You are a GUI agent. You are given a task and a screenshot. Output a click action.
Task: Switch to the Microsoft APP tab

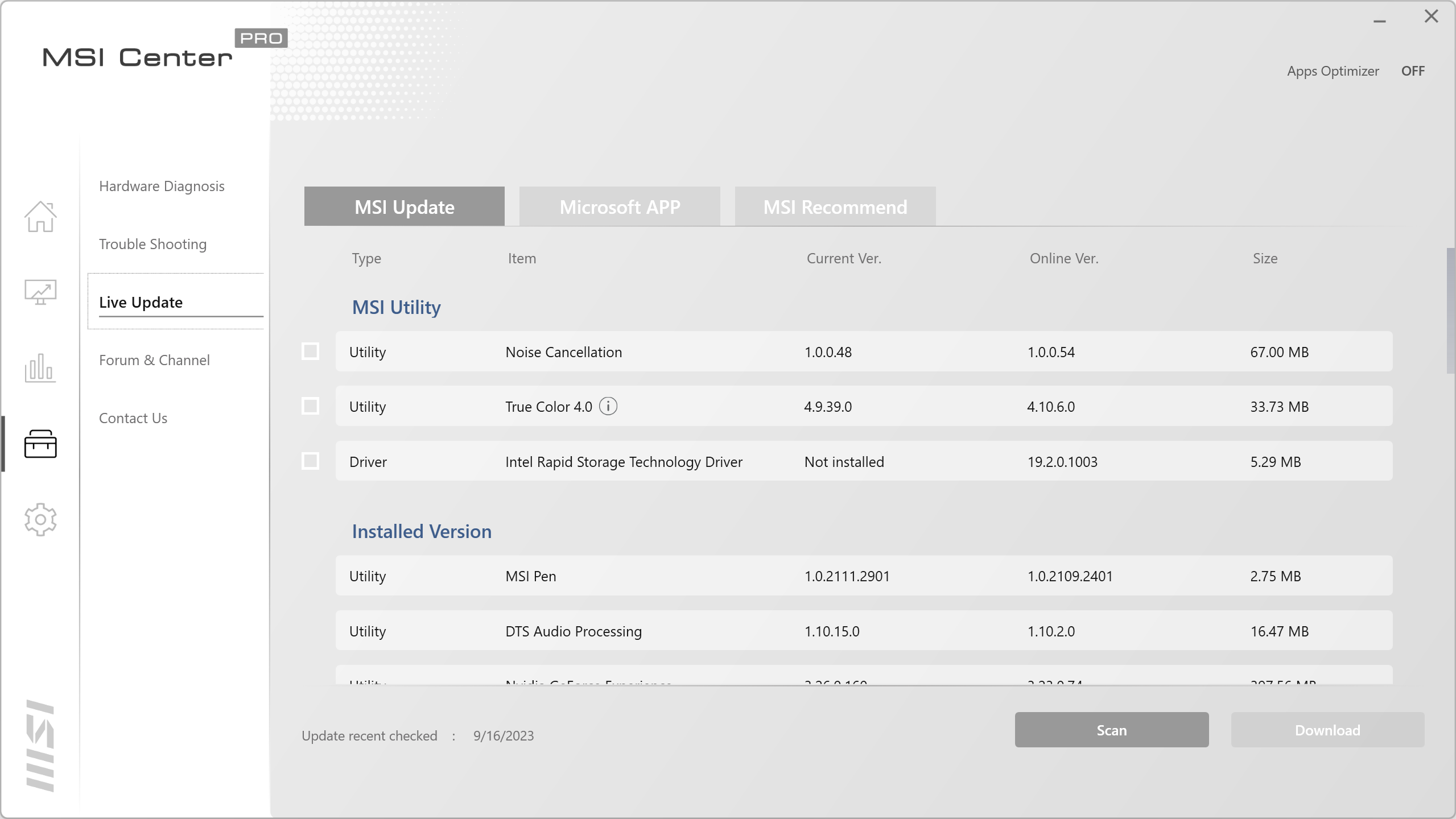click(x=620, y=207)
